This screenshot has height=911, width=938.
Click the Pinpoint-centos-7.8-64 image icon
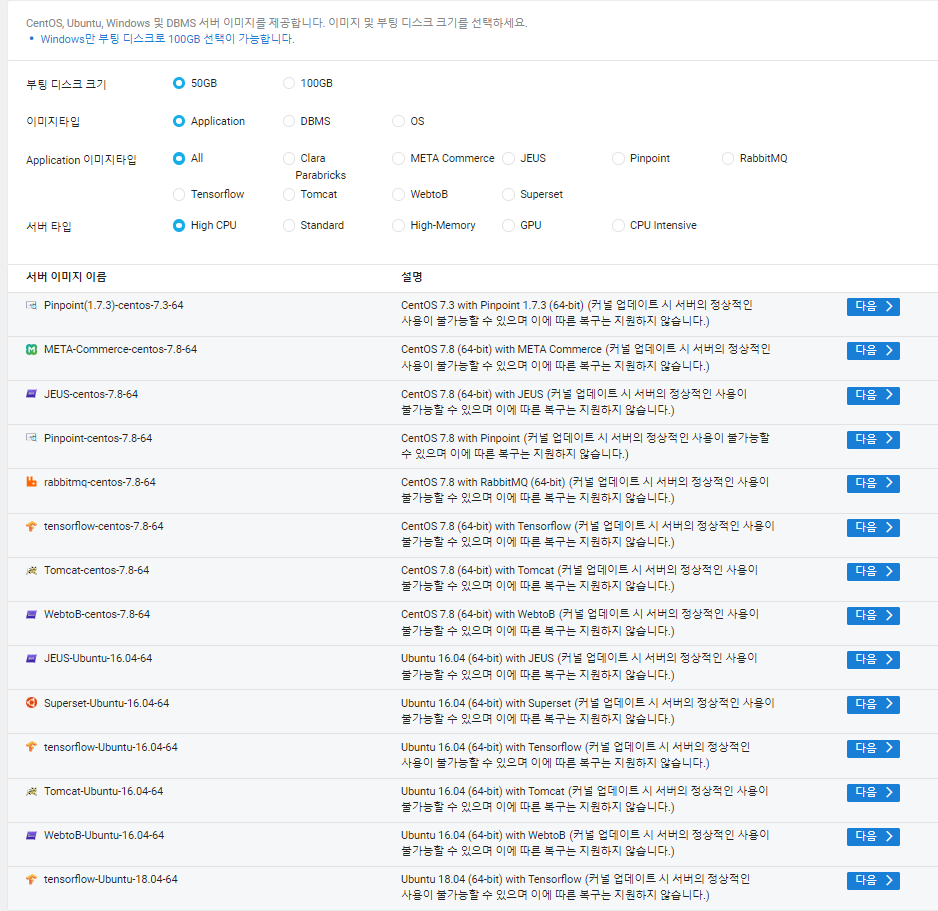tap(32, 438)
